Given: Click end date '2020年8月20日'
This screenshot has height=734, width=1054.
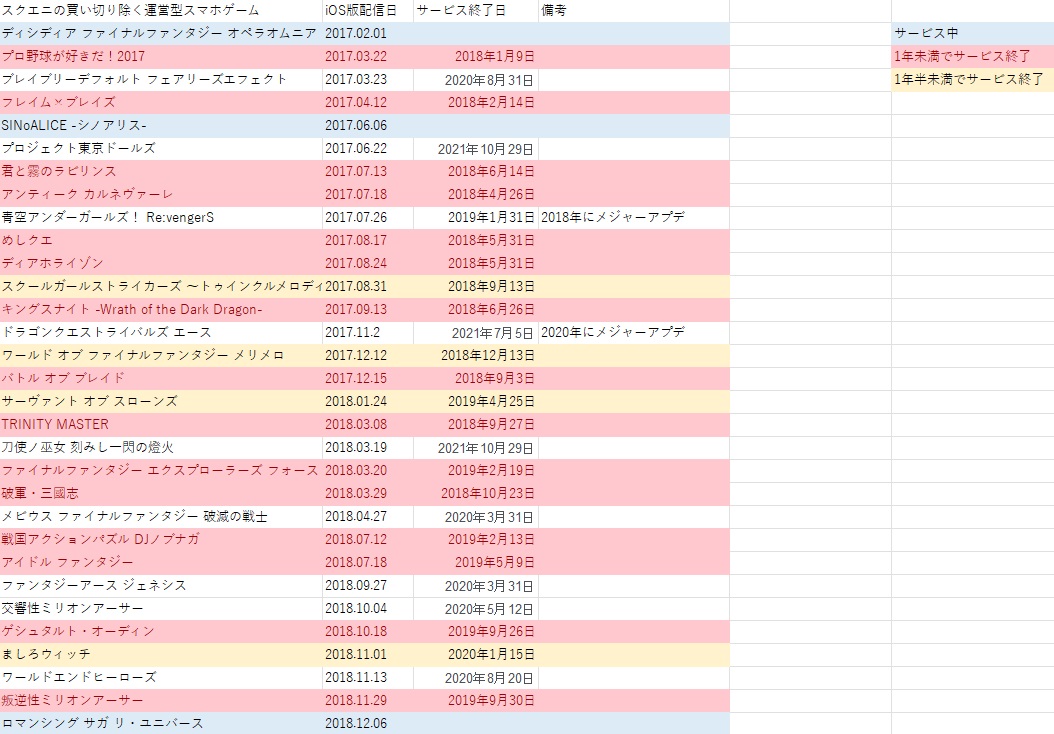Looking at the screenshot, I should (476, 677).
